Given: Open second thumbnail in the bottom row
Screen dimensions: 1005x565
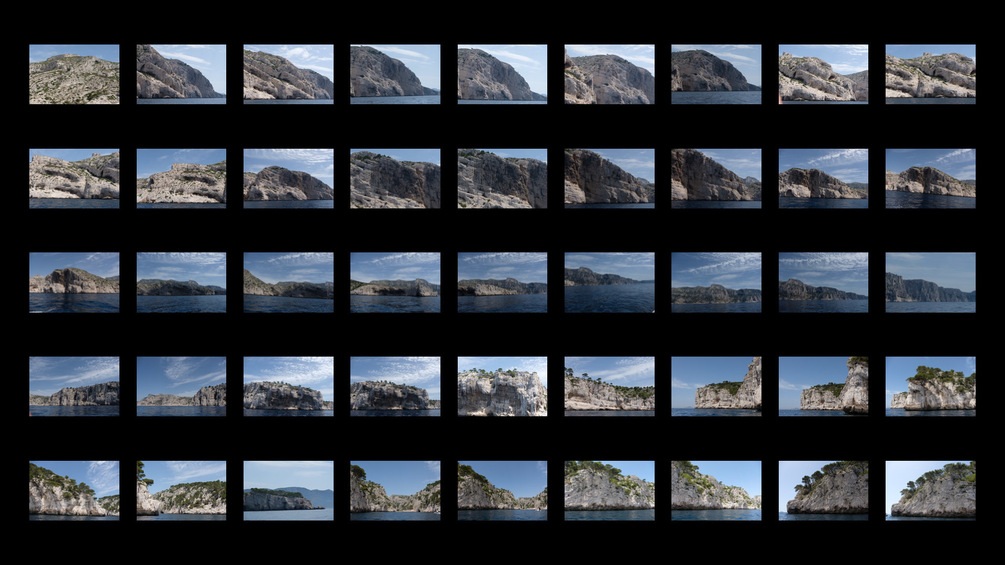Looking at the screenshot, I should pos(181,491).
